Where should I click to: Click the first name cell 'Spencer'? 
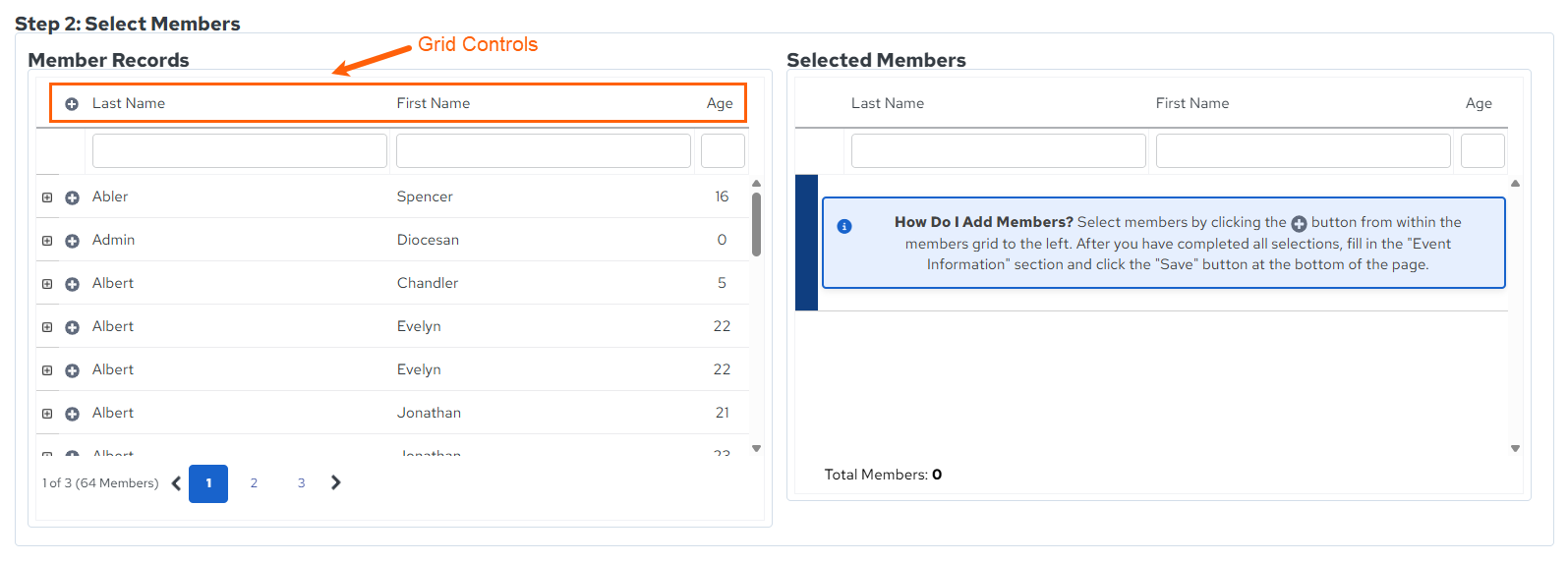click(x=425, y=197)
